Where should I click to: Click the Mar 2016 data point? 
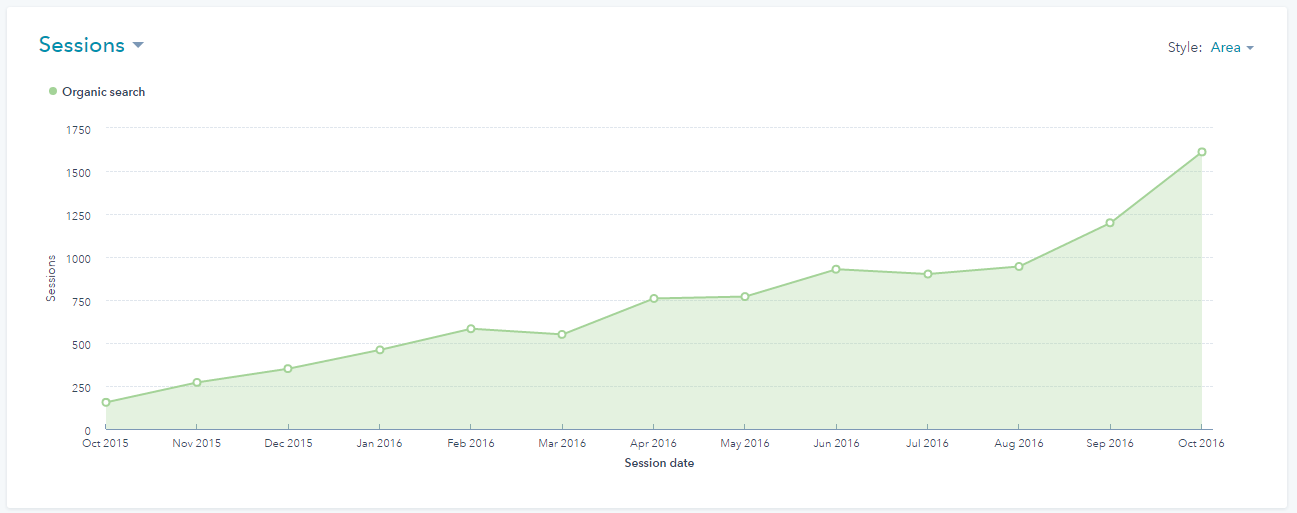pos(562,334)
